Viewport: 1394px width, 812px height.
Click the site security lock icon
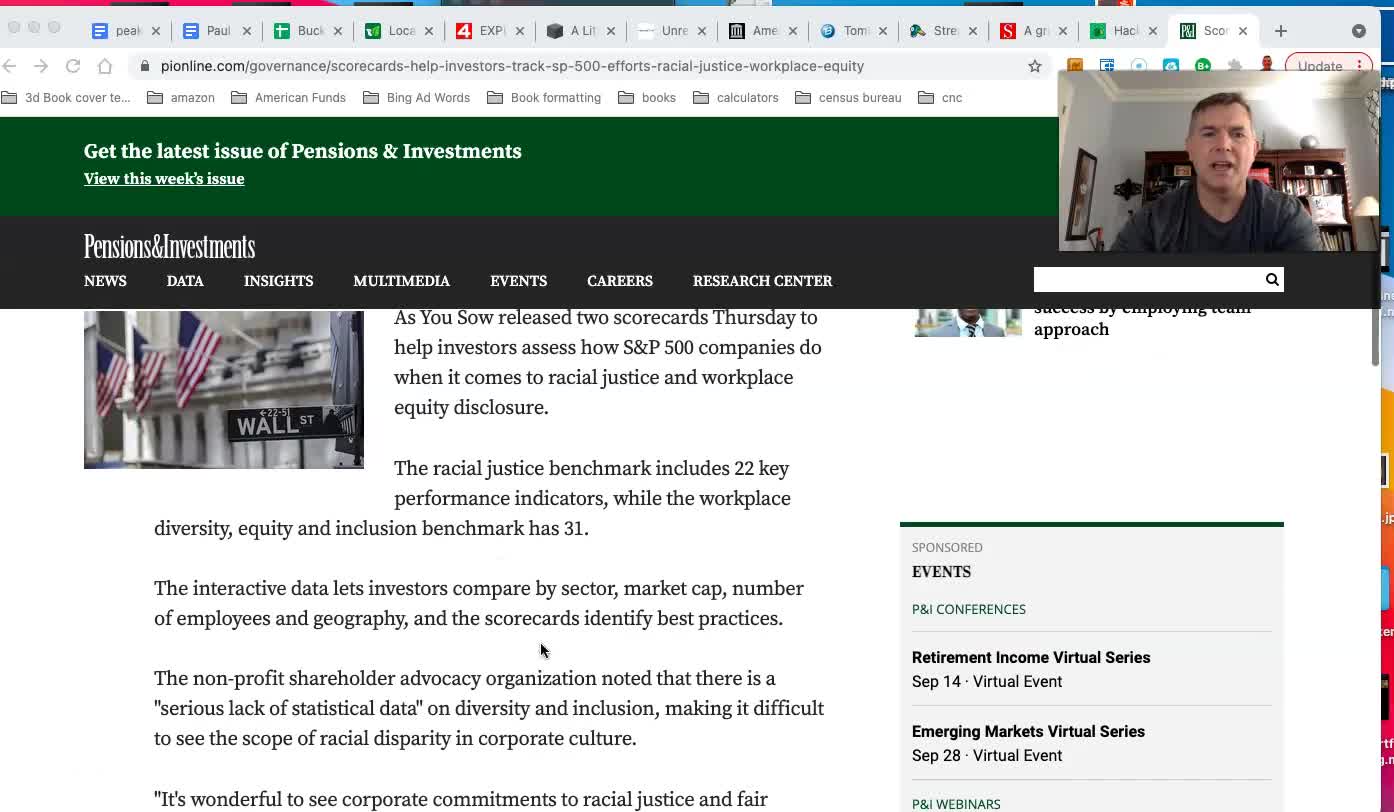pyautogui.click(x=145, y=66)
